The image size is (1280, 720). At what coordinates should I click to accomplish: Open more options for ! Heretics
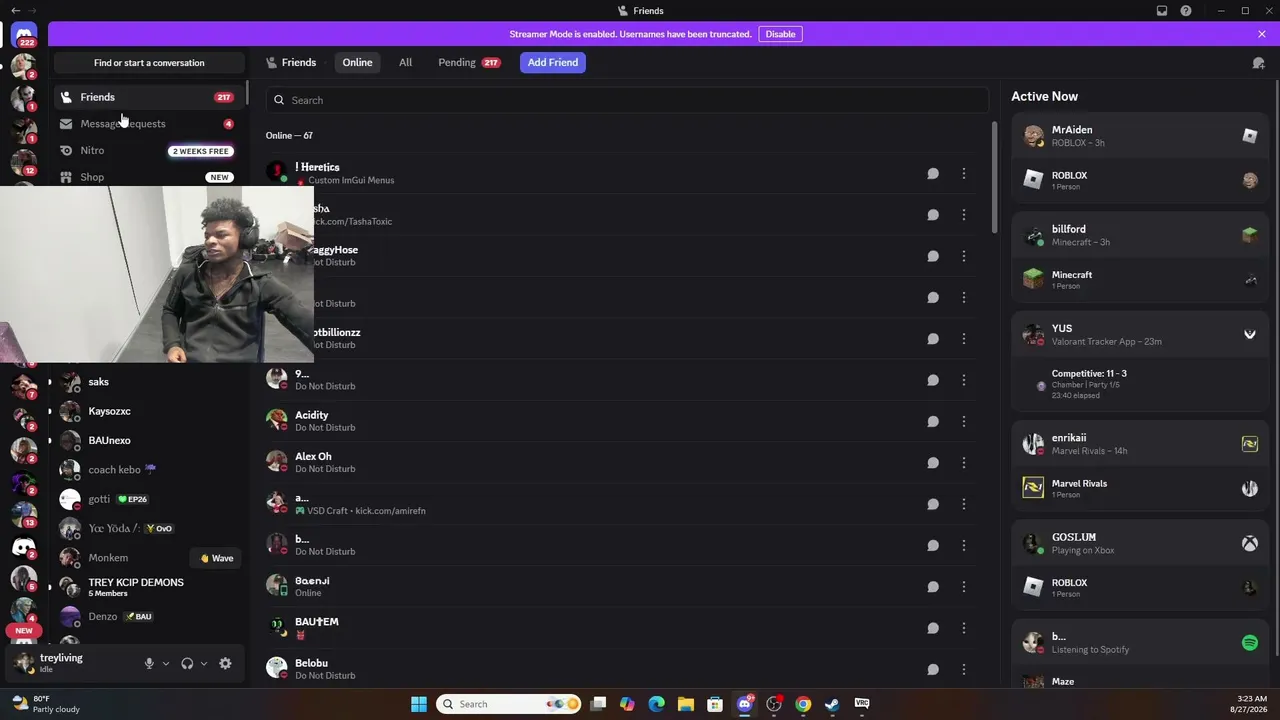pyautogui.click(x=964, y=174)
